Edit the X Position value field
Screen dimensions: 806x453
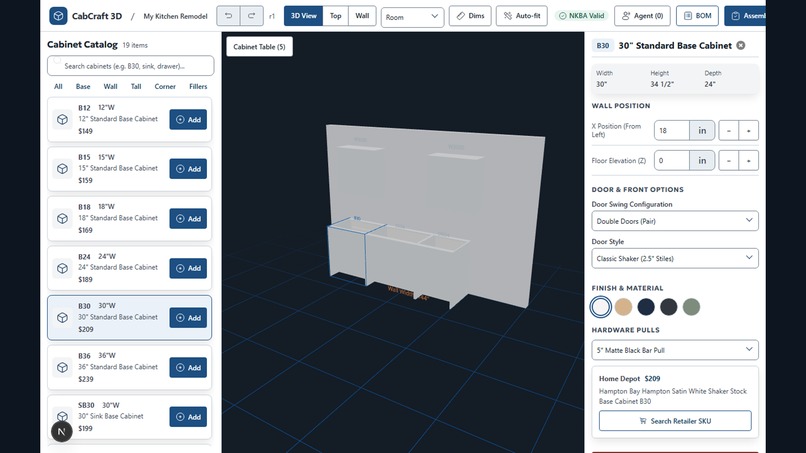click(671, 131)
